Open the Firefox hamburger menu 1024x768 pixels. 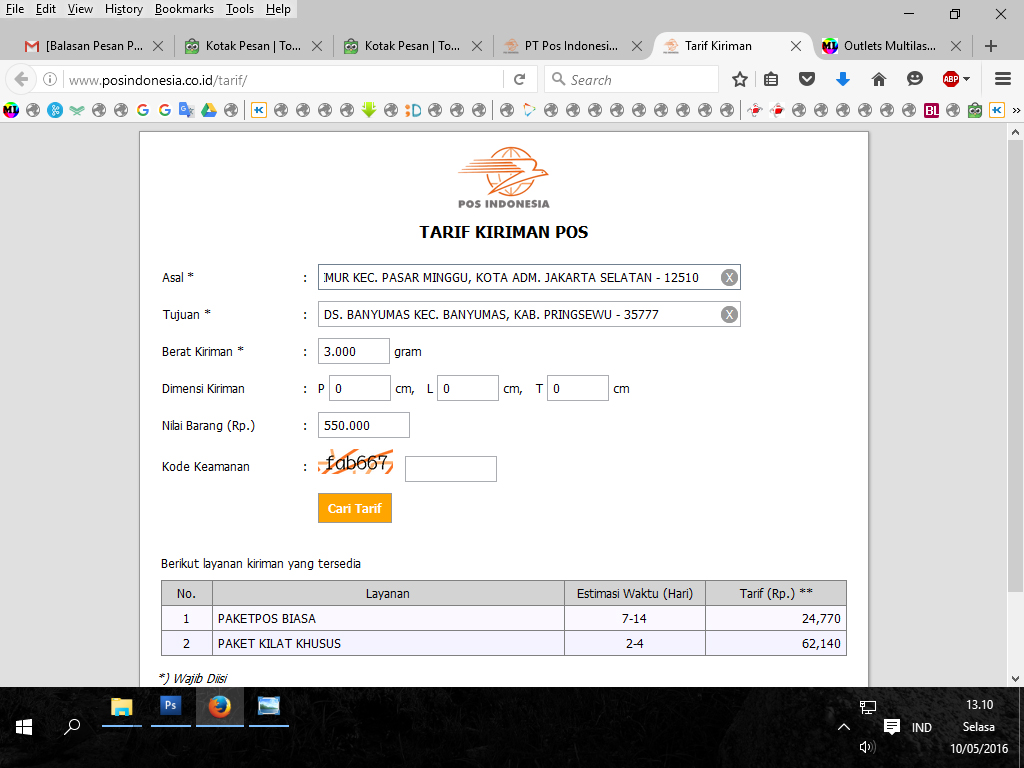coord(1003,79)
